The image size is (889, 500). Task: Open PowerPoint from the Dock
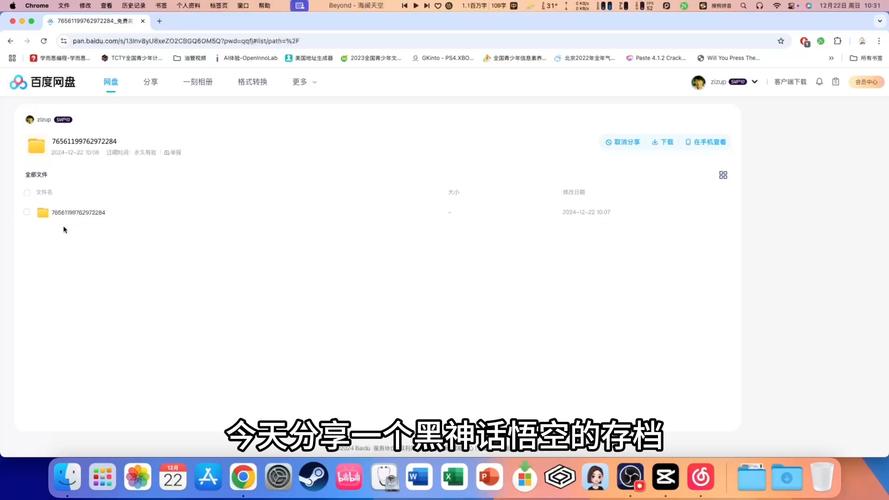(x=489, y=477)
